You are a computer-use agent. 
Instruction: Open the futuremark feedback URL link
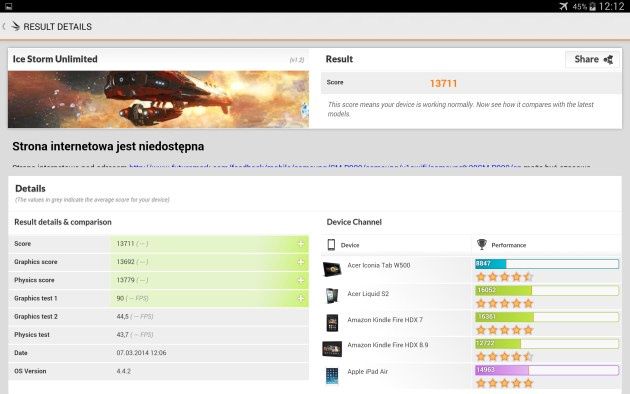325,165
